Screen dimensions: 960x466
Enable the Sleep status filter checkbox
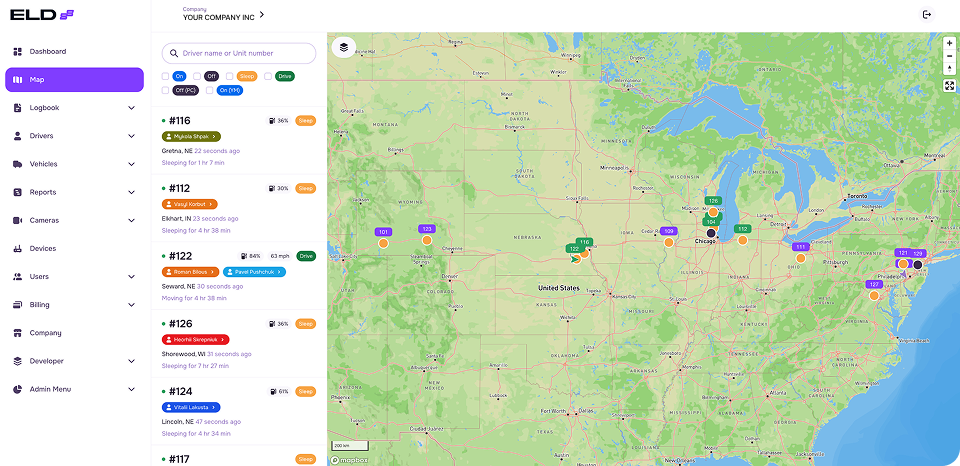pyautogui.click(x=230, y=76)
